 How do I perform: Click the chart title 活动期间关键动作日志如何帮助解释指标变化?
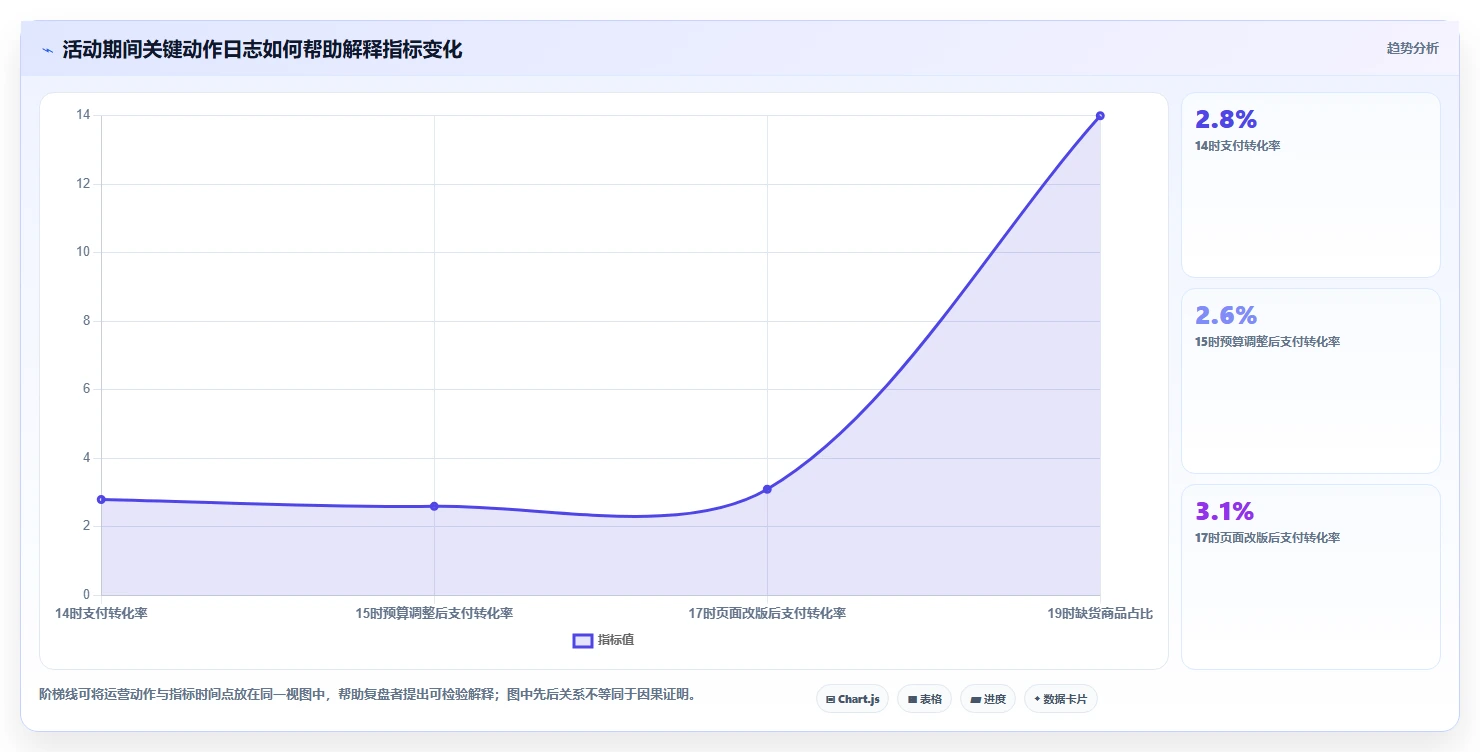[262, 50]
